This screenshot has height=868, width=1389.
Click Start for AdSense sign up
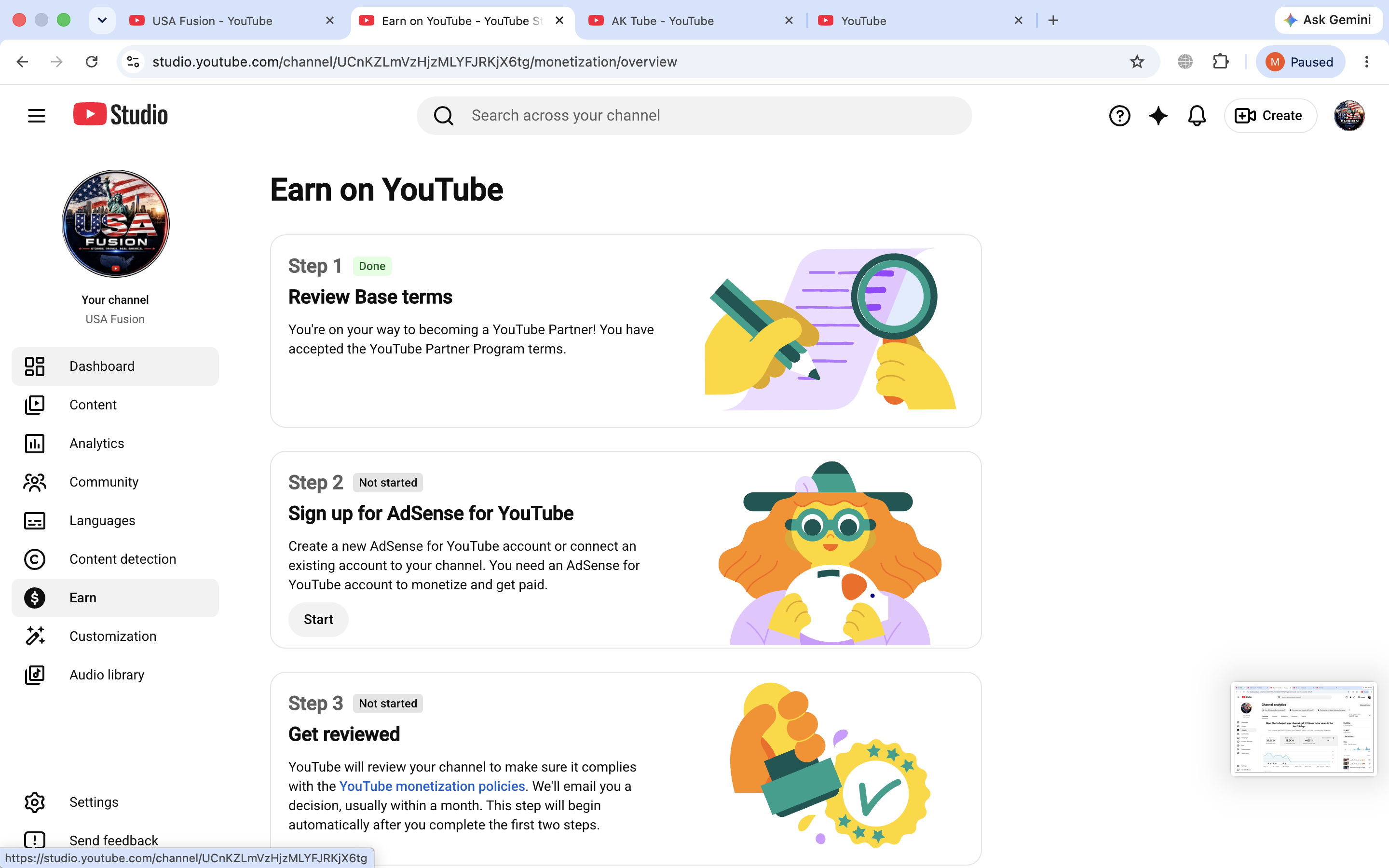318,620
